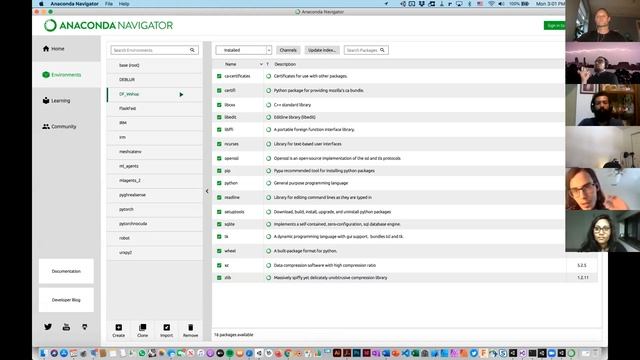Image resolution: width=640 pixels, height=360 pixels.
Task: Go to the Home section
Action: (66, 49)
